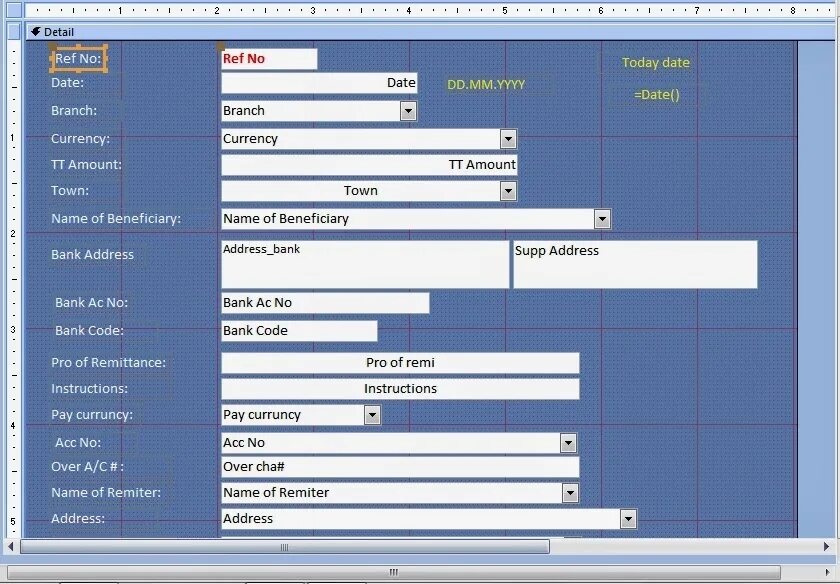Open the Pay currency dropdown arrow
The image size is (840, 584).
pos(372,415)
